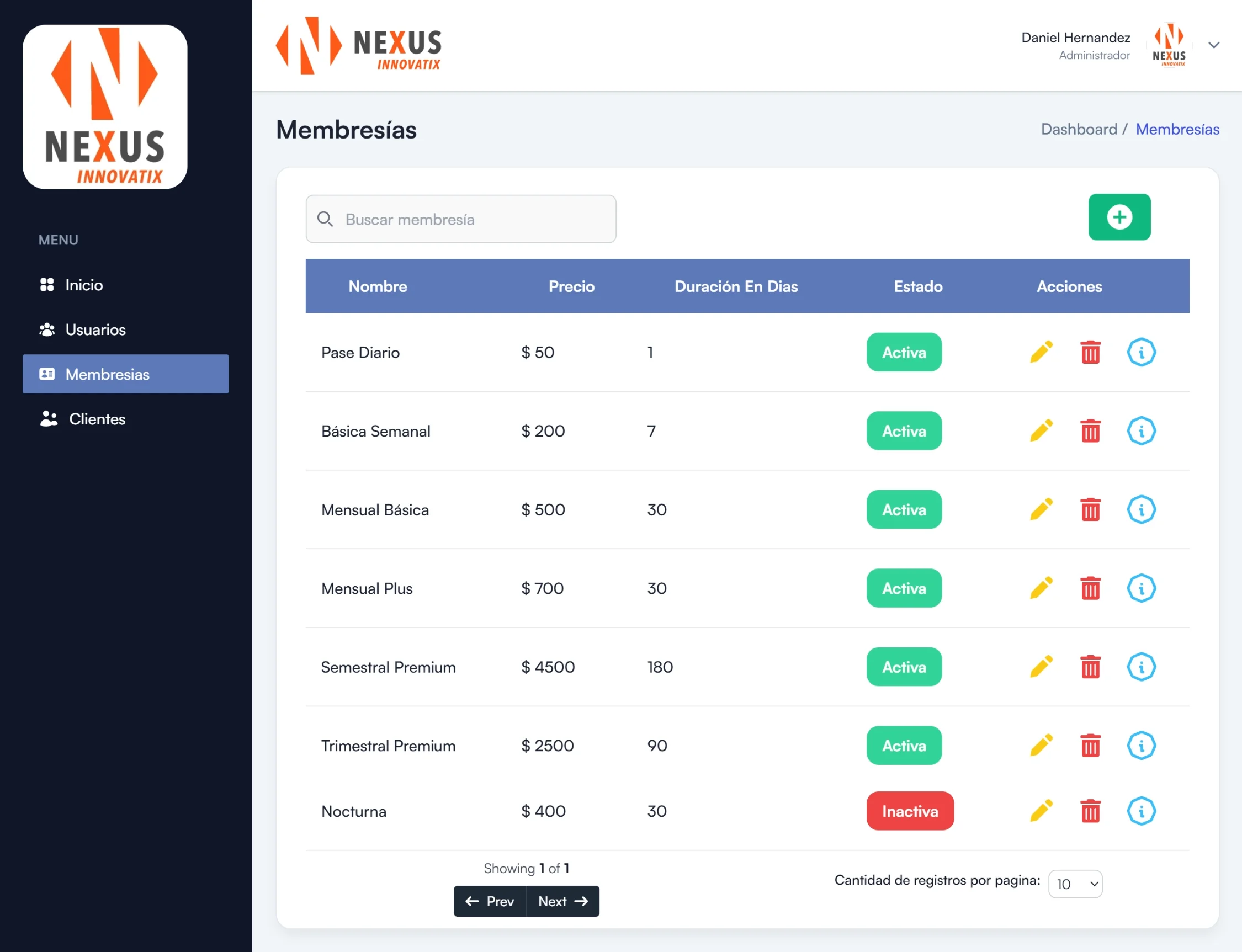Open the records per page dropdown
1242x952 pixels.
pos(1075,884)
